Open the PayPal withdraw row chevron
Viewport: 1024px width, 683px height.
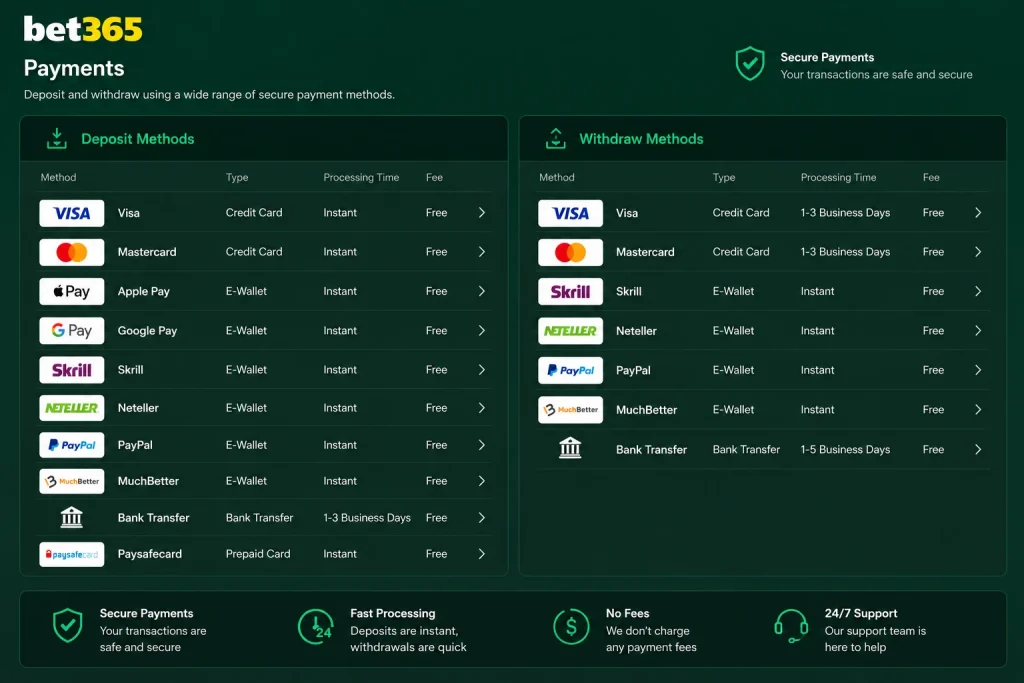[x=978, y=370]
